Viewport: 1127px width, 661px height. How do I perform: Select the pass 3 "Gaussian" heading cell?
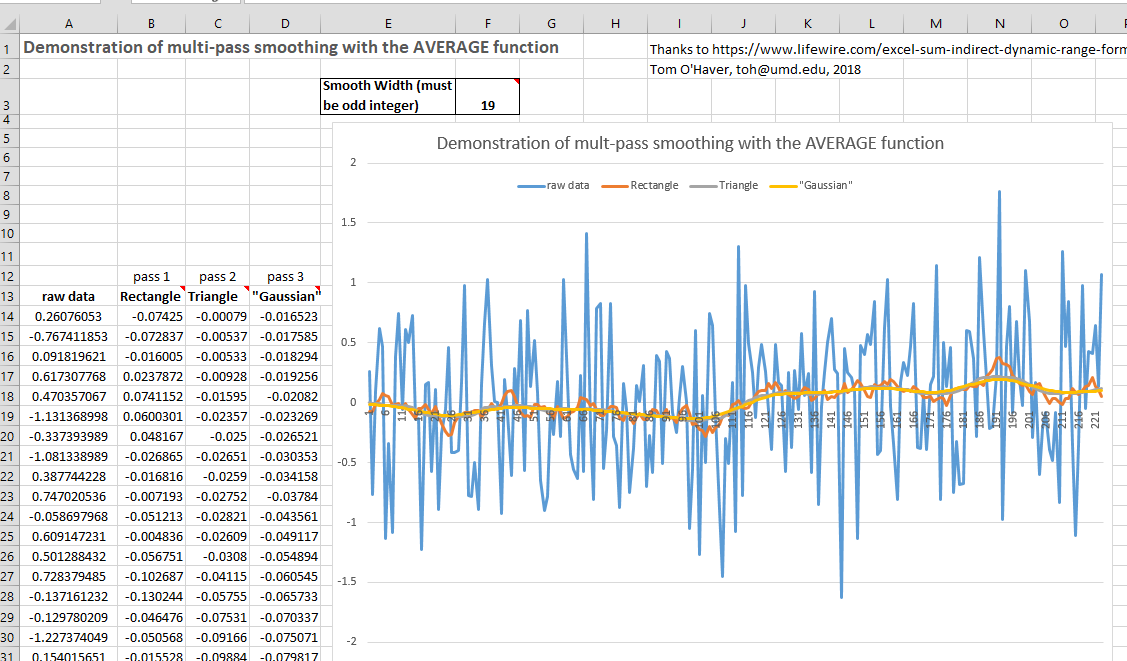click(x=285, y=296)
